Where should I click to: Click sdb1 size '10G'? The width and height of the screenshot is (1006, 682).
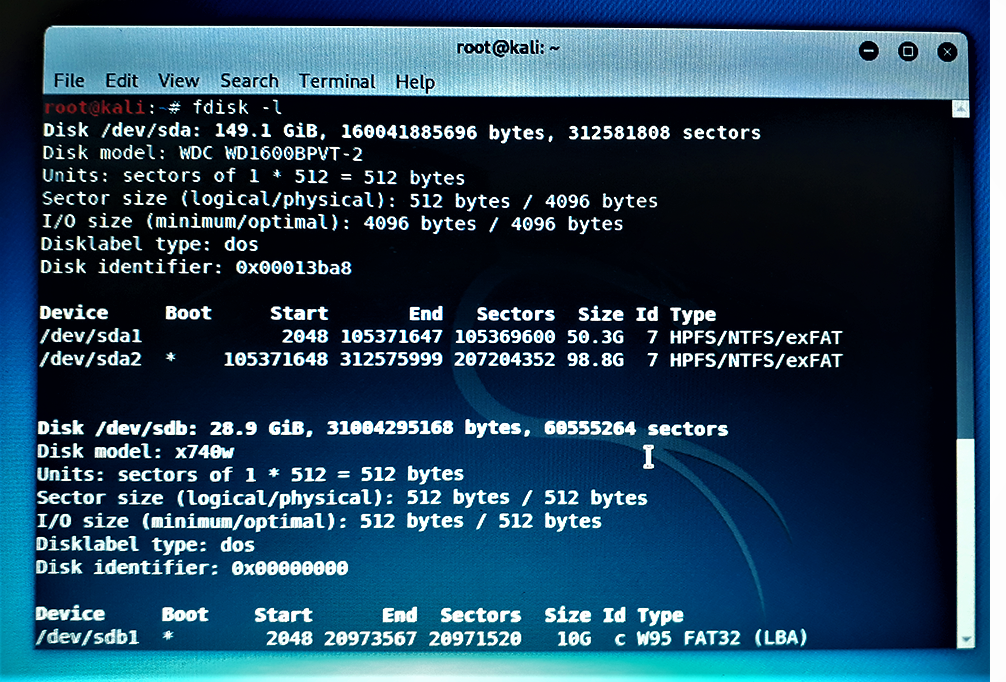(x=574, y=638)
